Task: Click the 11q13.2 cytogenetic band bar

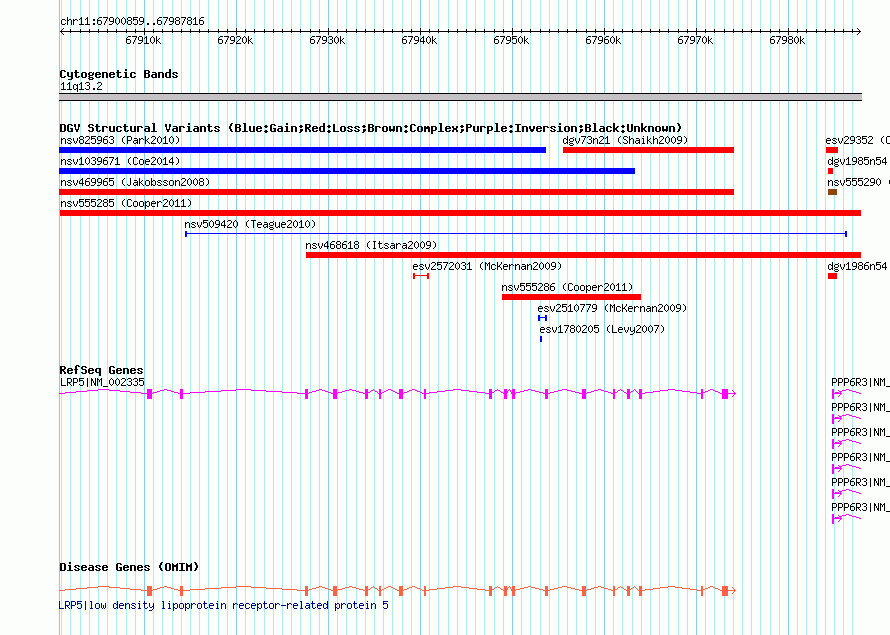Action: (460, 98)
